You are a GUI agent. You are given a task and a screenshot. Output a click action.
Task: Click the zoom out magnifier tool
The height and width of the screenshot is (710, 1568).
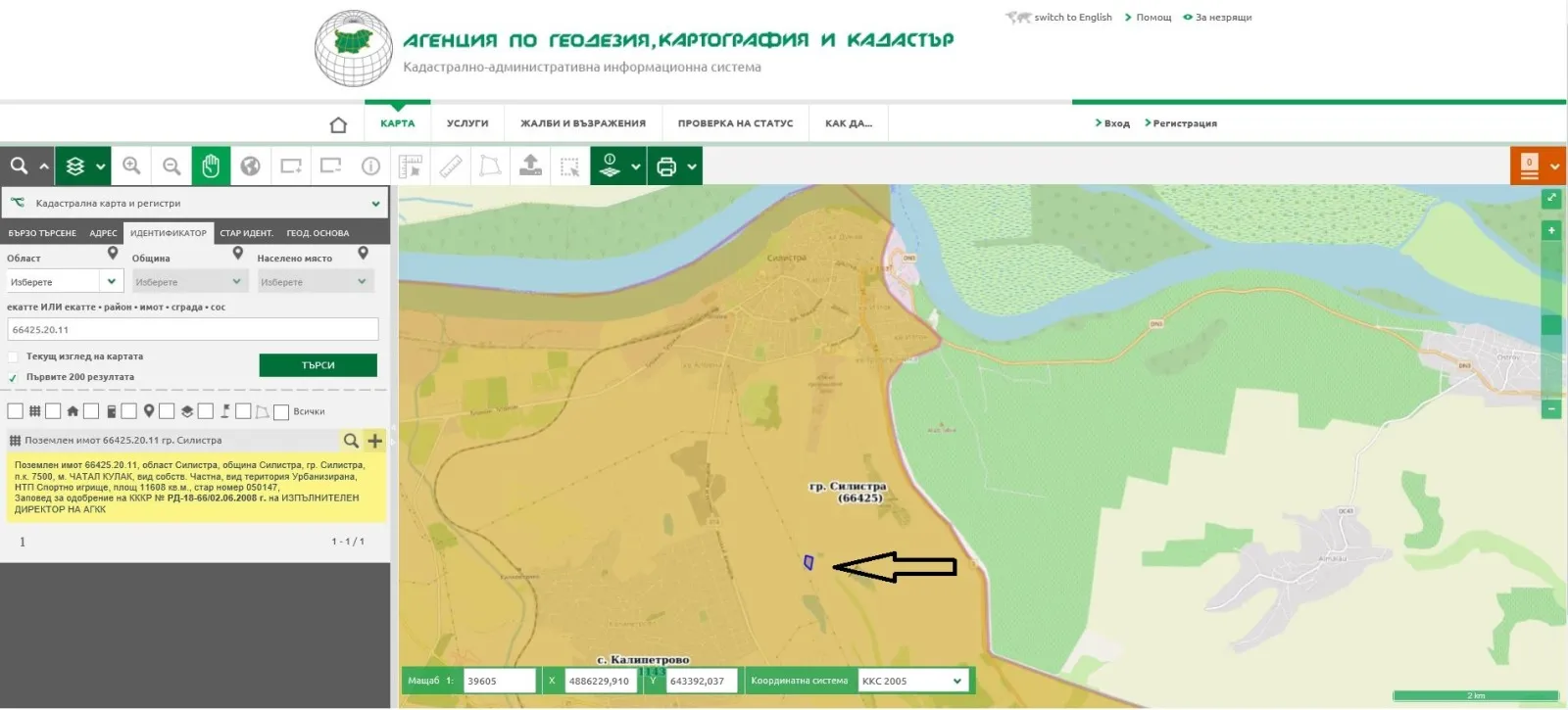171,166
